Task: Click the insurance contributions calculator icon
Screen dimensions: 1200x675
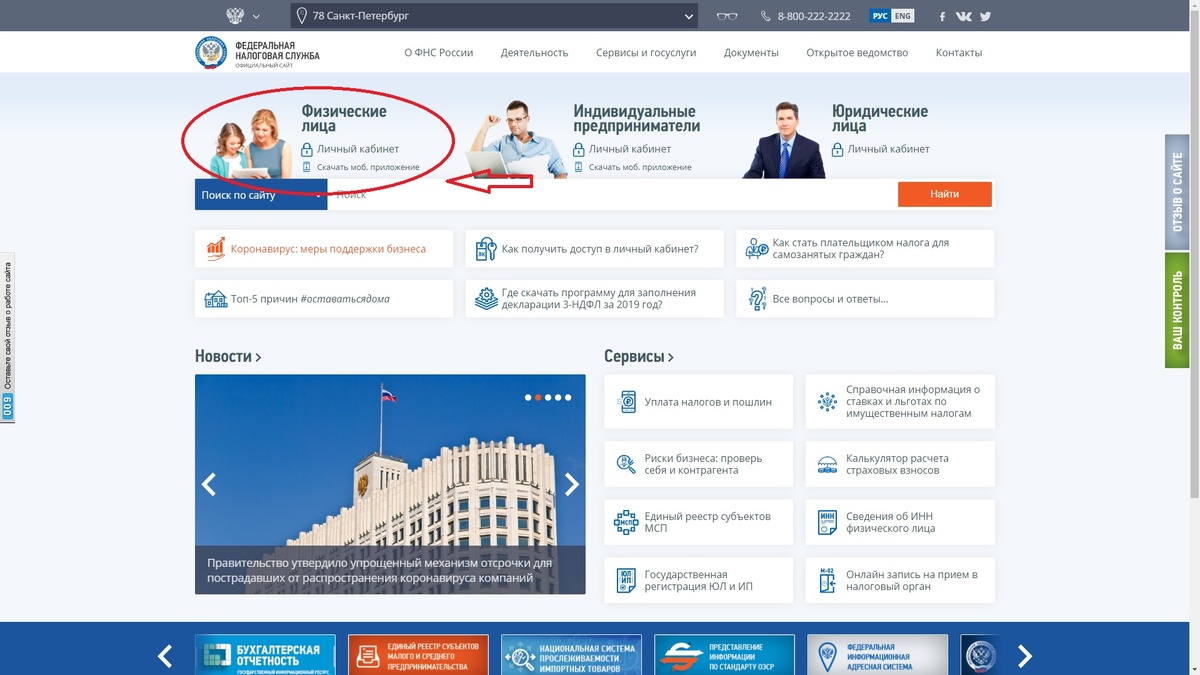Action: pos(827,464)
